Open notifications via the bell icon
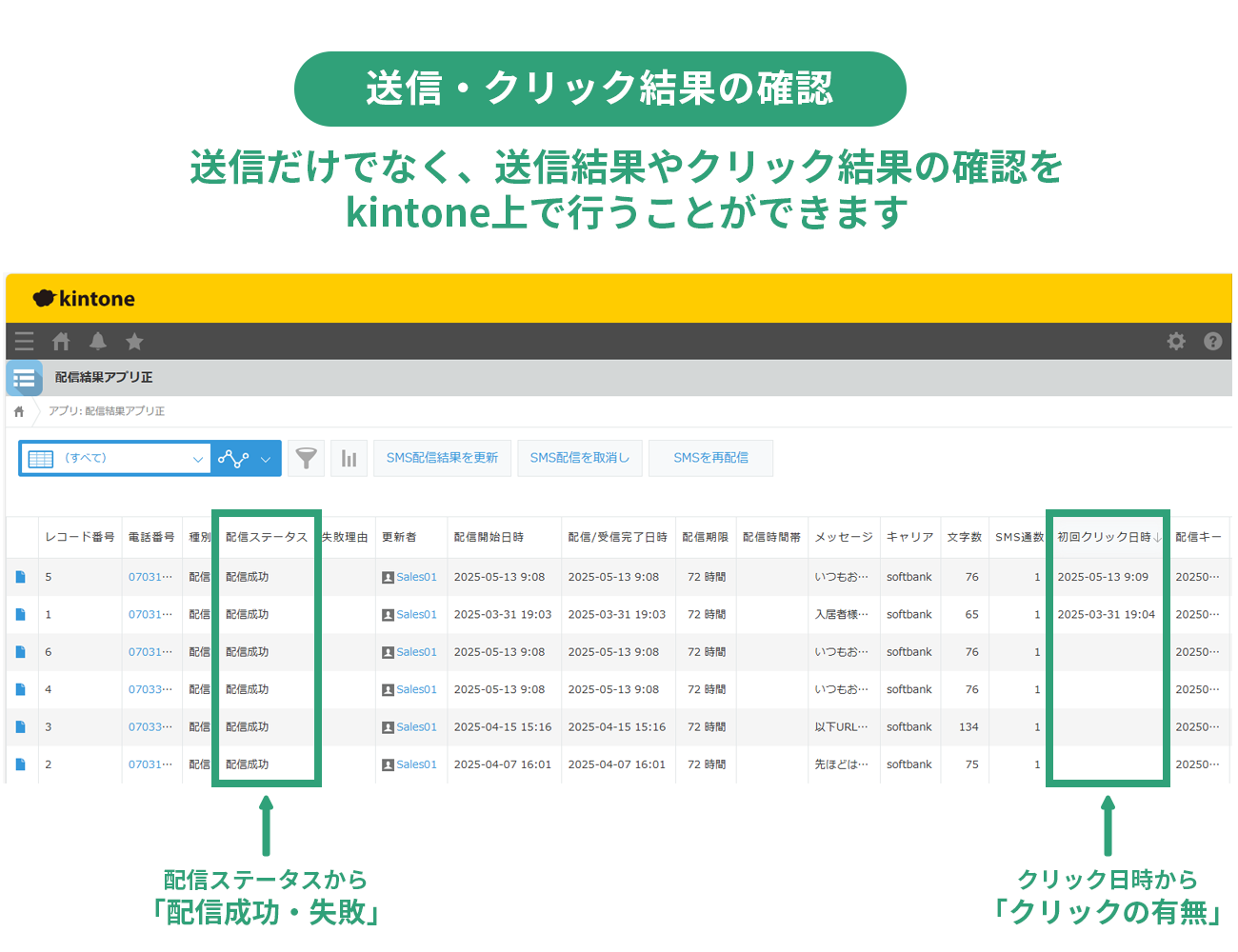 point(97,341)
